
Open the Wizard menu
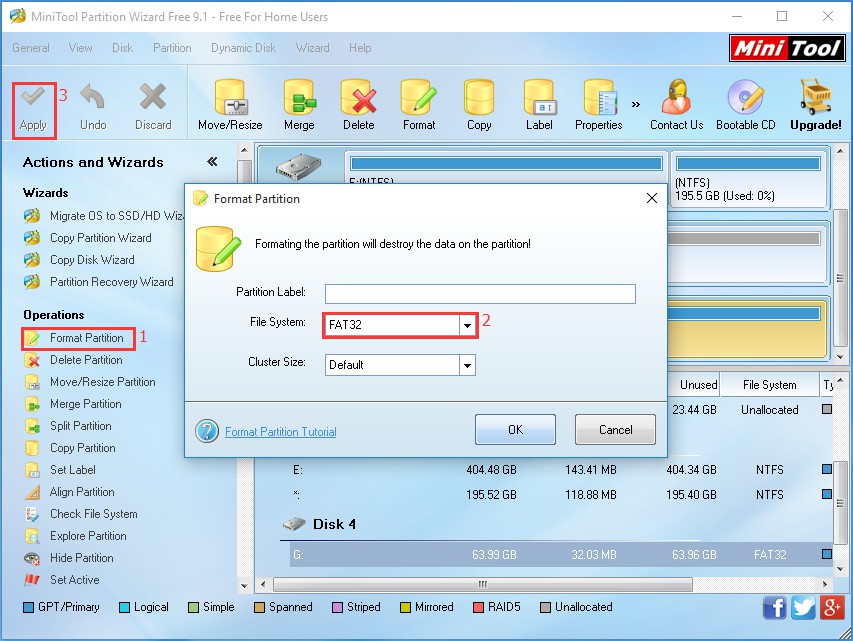coord(312,48)
